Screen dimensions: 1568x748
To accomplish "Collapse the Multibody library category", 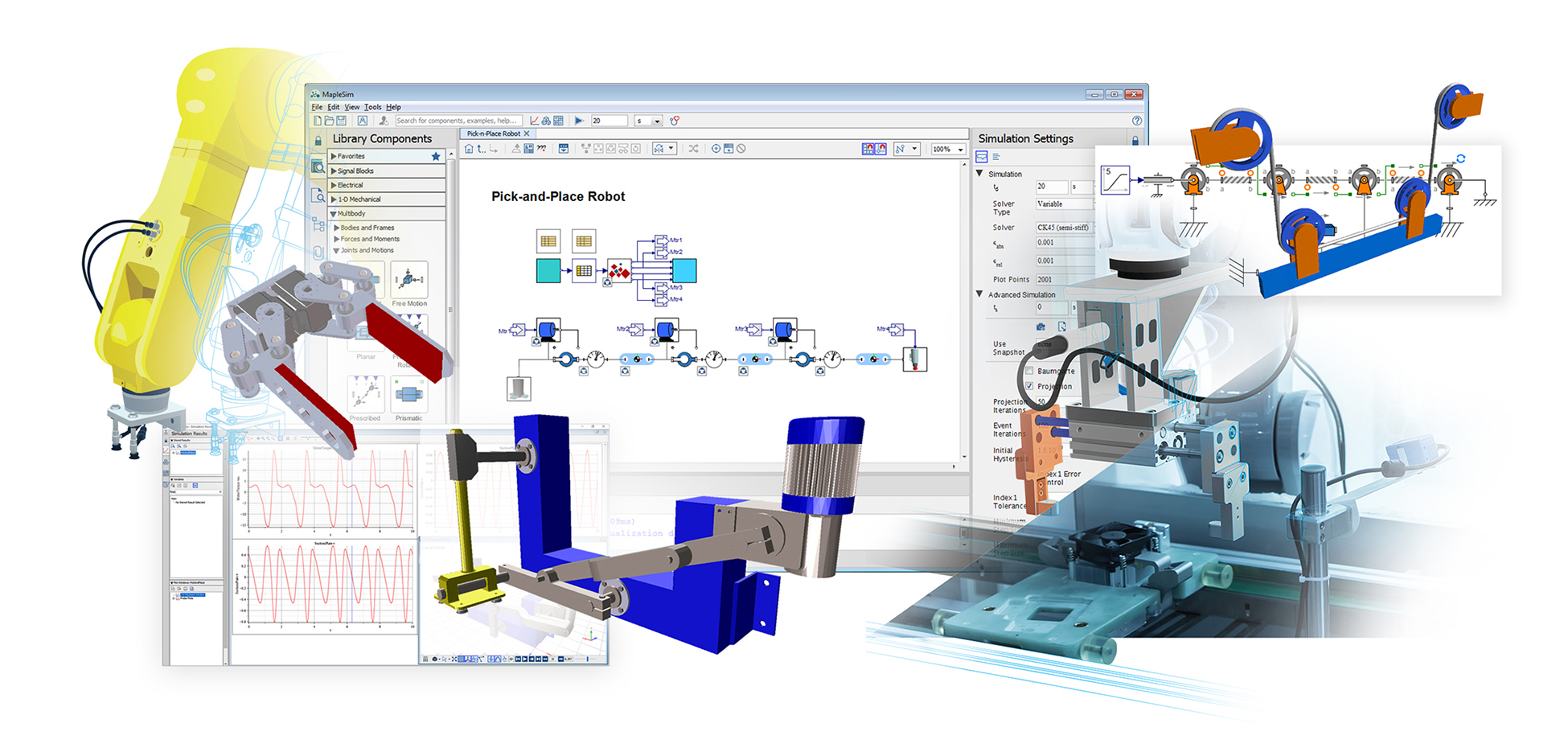I will point(334,214).
